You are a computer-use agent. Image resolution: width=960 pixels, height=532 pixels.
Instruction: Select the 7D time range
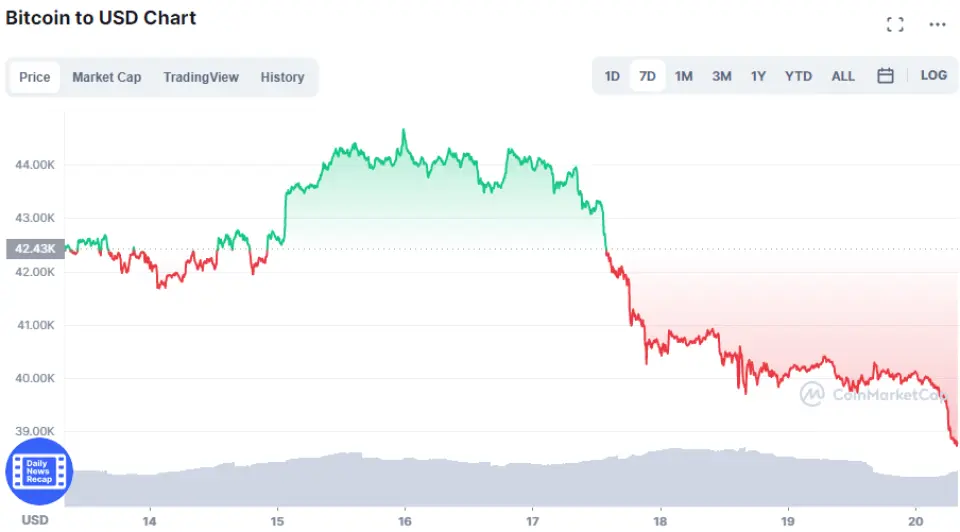click(x=647, y=76)
